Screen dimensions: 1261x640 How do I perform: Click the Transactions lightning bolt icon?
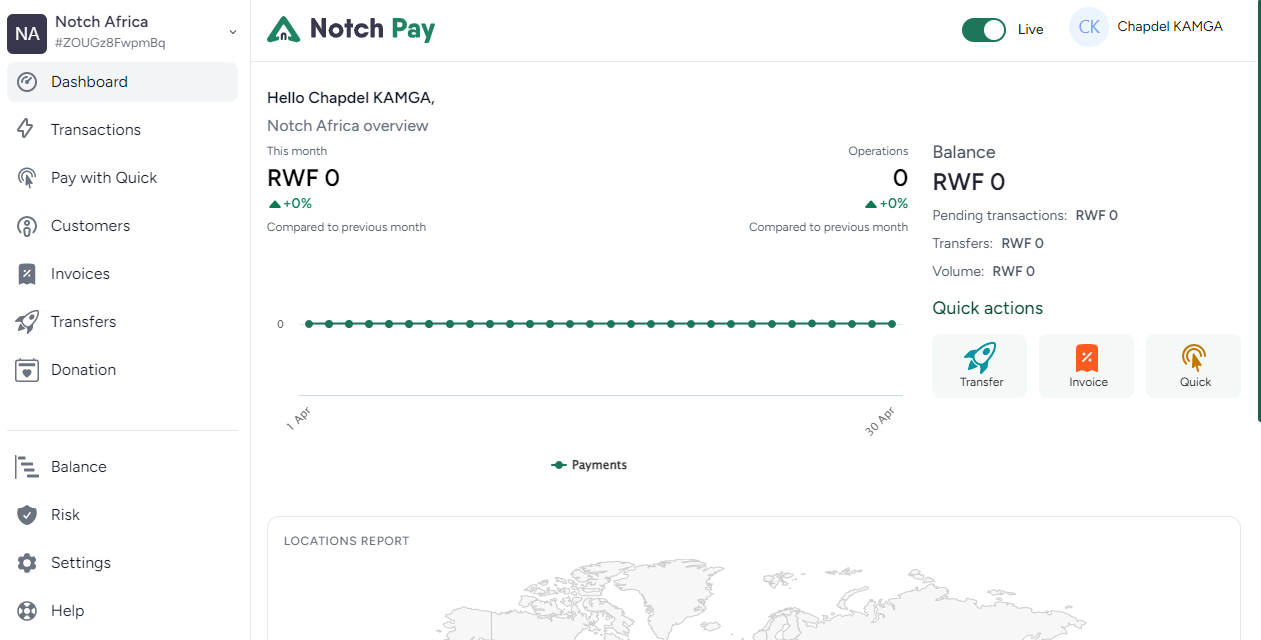(27, 130)
